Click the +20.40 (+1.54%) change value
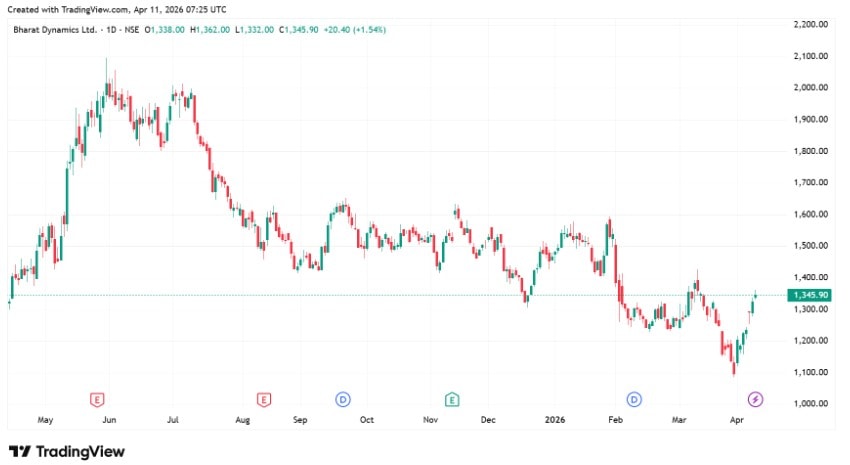850x465 pixels. coord(352,30)
